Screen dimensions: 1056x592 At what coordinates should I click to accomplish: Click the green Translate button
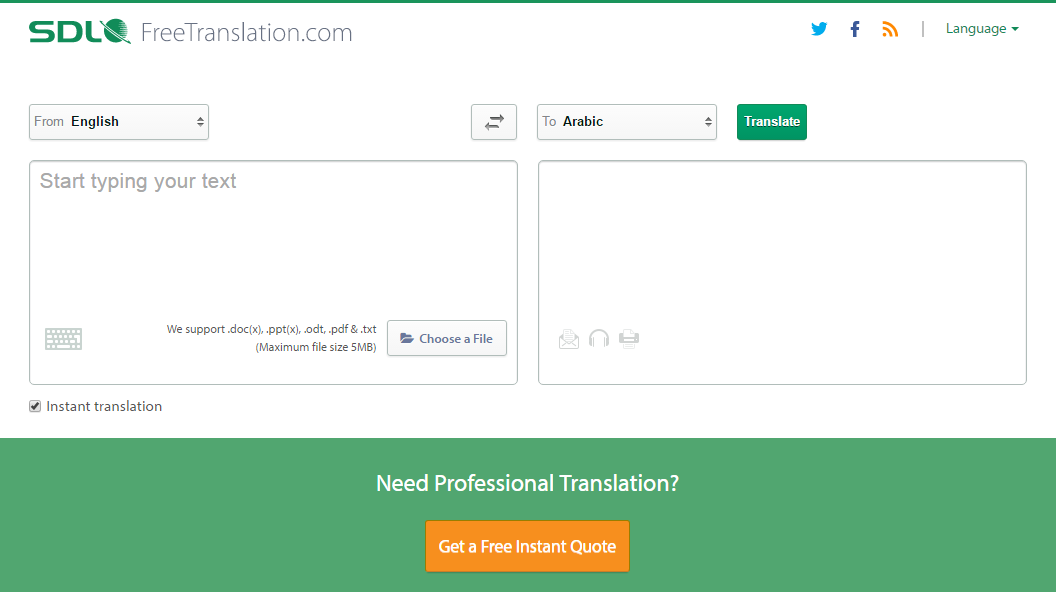tap(772, 122)
